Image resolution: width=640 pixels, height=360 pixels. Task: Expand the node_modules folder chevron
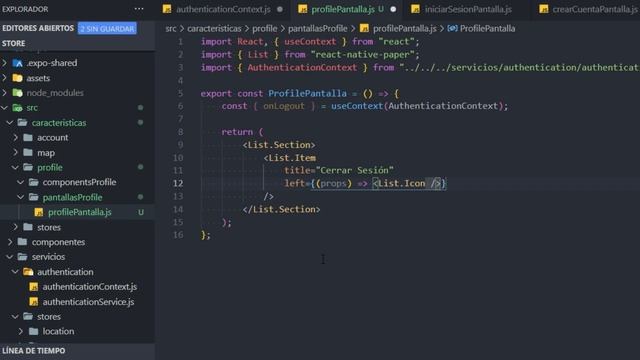click(5, 93)
